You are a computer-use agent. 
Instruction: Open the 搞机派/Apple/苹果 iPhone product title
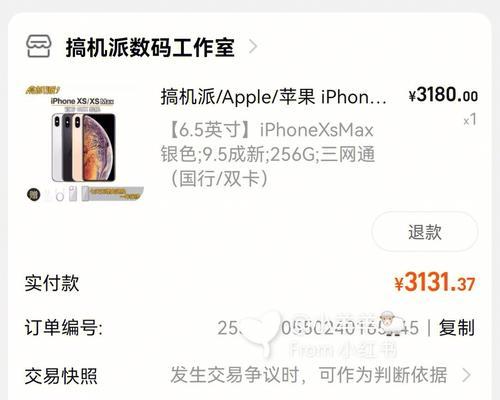point(273,97)
